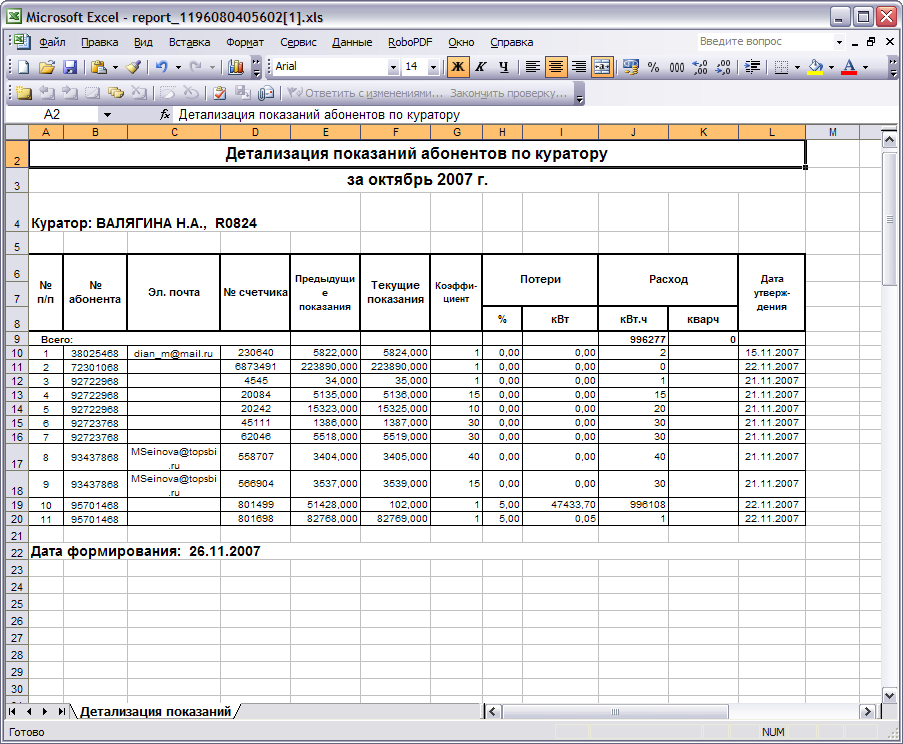Viewport: 903px width, 744px height.
Task: Click the Create Outlook Task clipboard-check icon
Action: [x=219, y=93]
